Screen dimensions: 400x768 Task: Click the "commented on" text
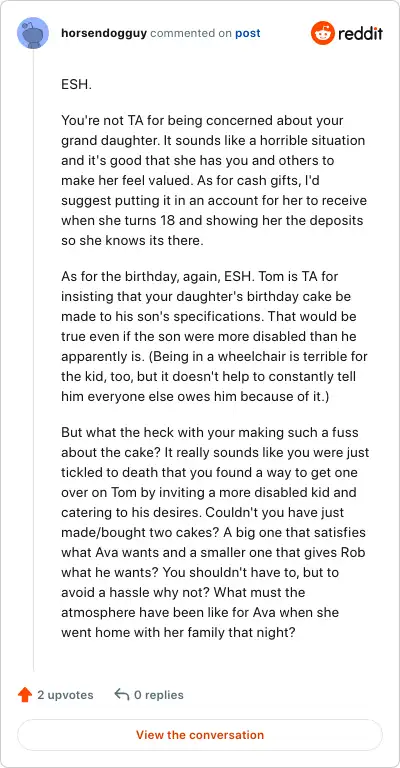click(191, 33)
